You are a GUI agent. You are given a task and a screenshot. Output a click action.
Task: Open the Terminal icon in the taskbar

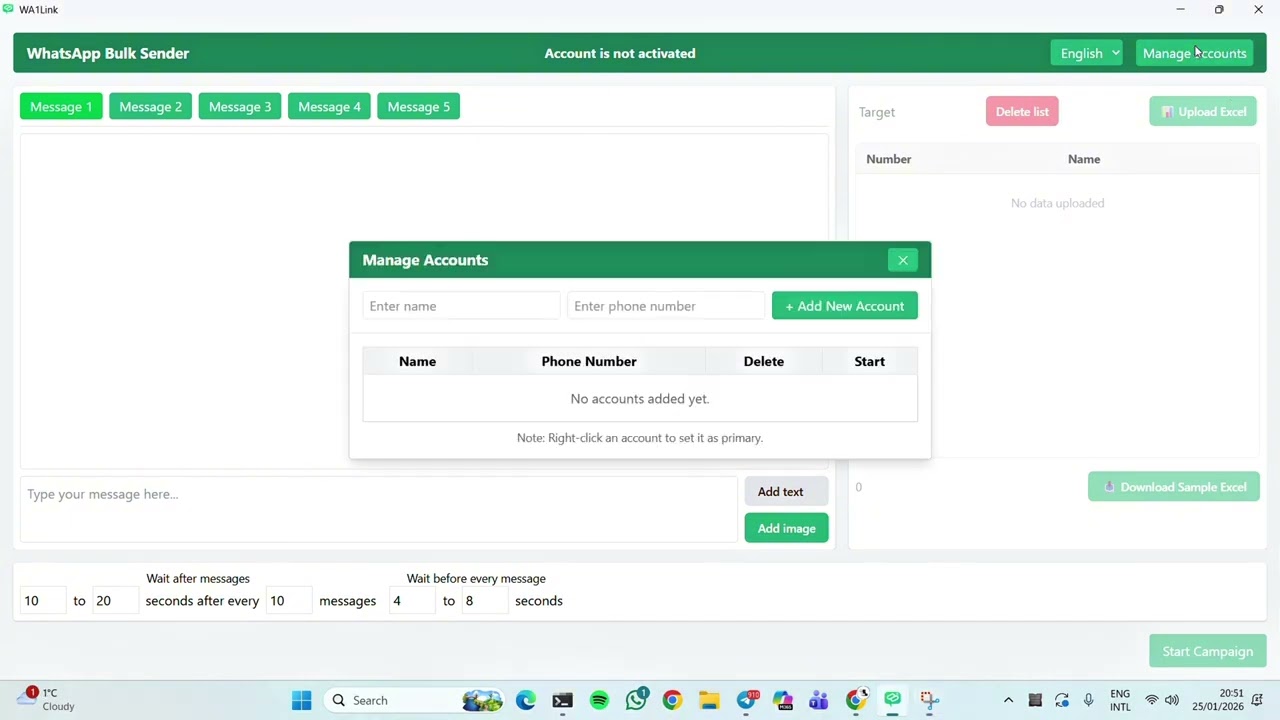(562, 700)
